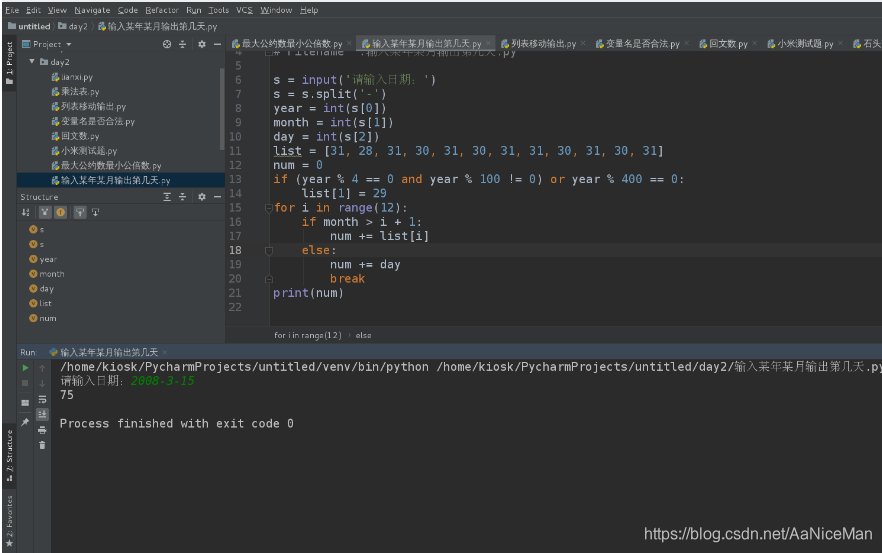882x553 pixels.
Task: Open the 2: Favorites side tool tab
Action: coord(9,521)
